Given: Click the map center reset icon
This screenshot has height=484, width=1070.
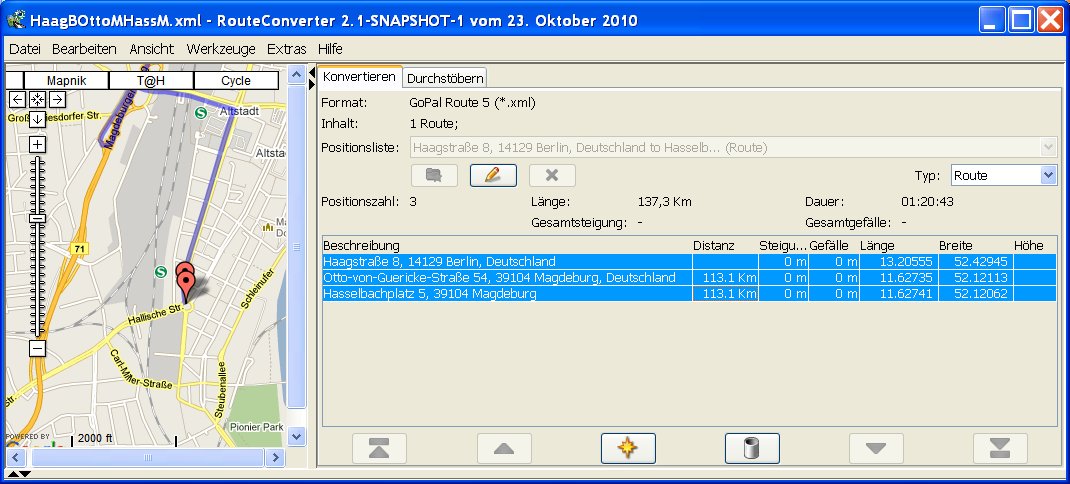Looking at the screenshot, I should (38, 100).
